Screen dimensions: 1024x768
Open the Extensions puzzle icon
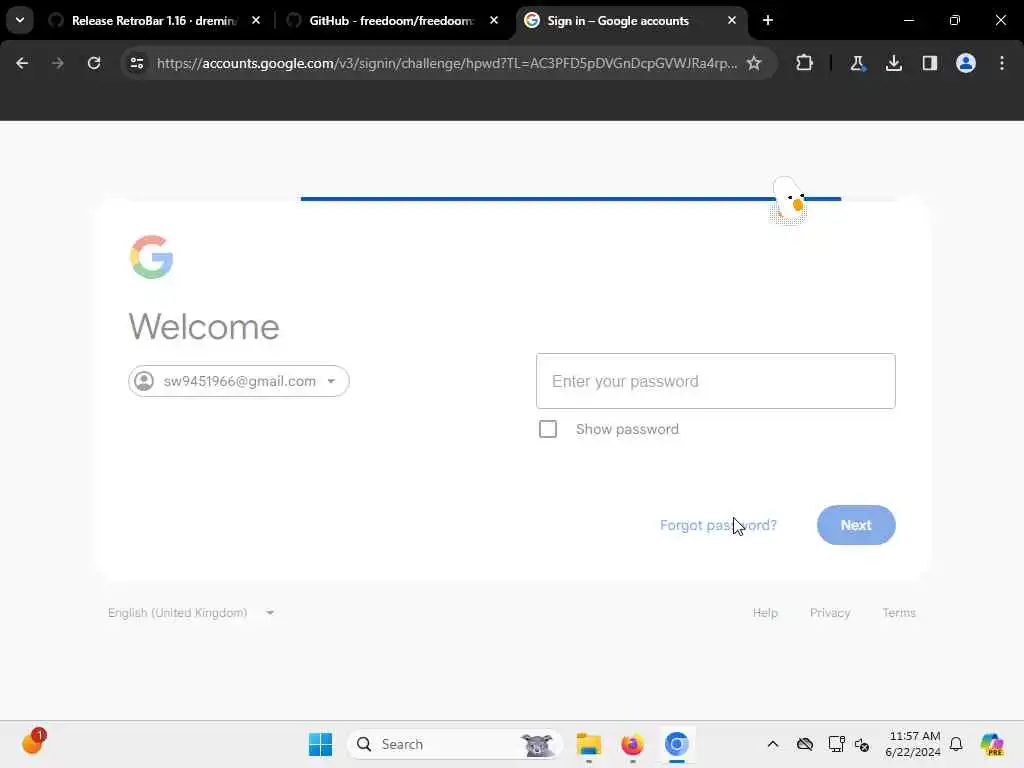[805, 63]
